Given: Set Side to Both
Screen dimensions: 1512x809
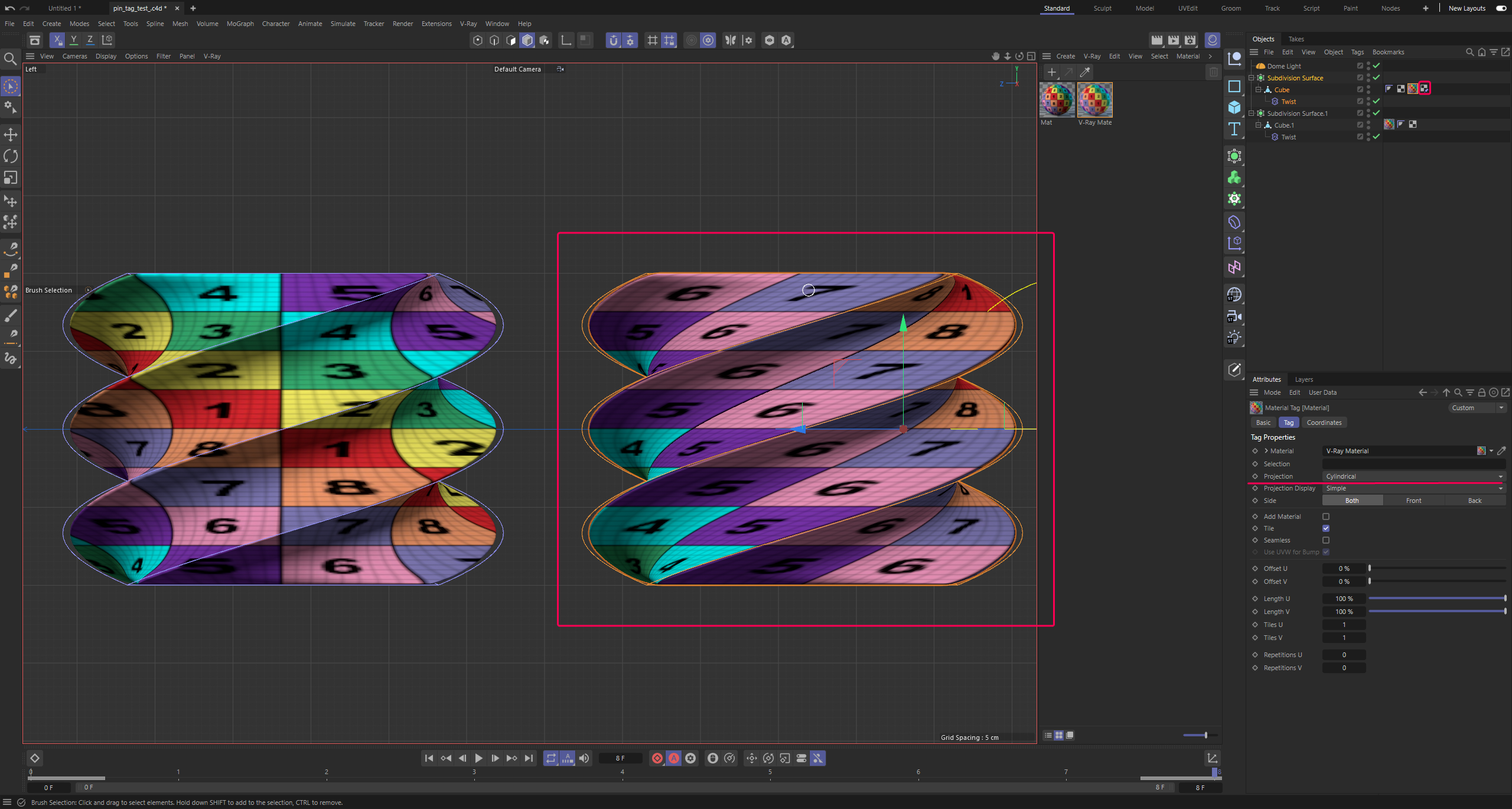Looking at the screenshot, I should (1352, 501).
